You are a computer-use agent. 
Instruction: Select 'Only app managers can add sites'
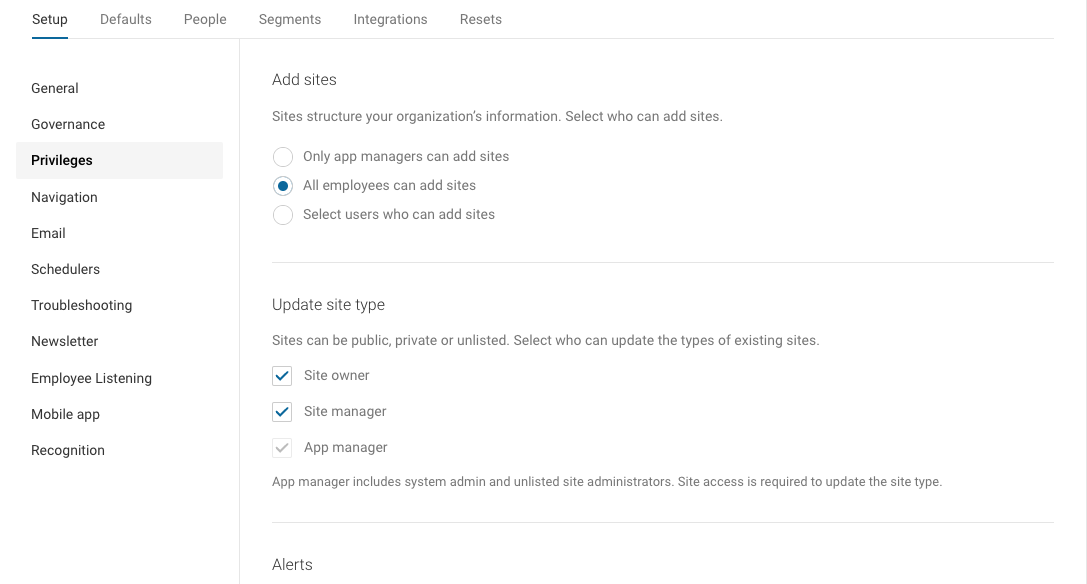(283, 157)
